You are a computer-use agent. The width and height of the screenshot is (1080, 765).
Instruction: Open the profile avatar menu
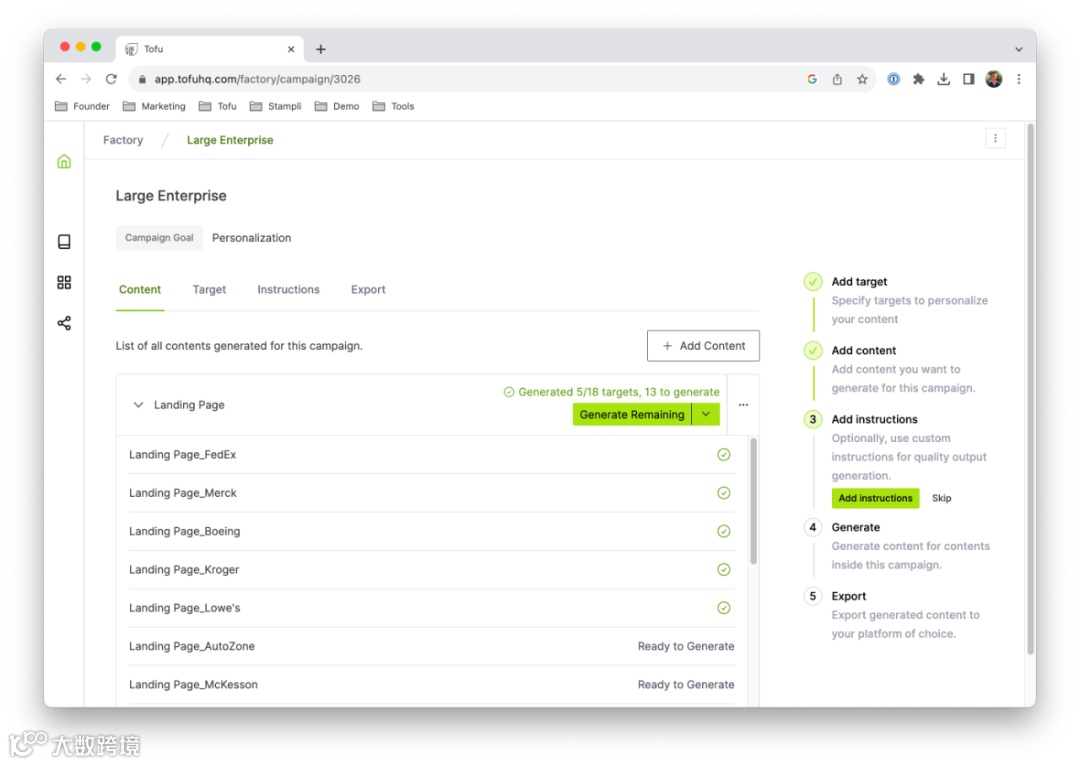(x=993, y=79)
